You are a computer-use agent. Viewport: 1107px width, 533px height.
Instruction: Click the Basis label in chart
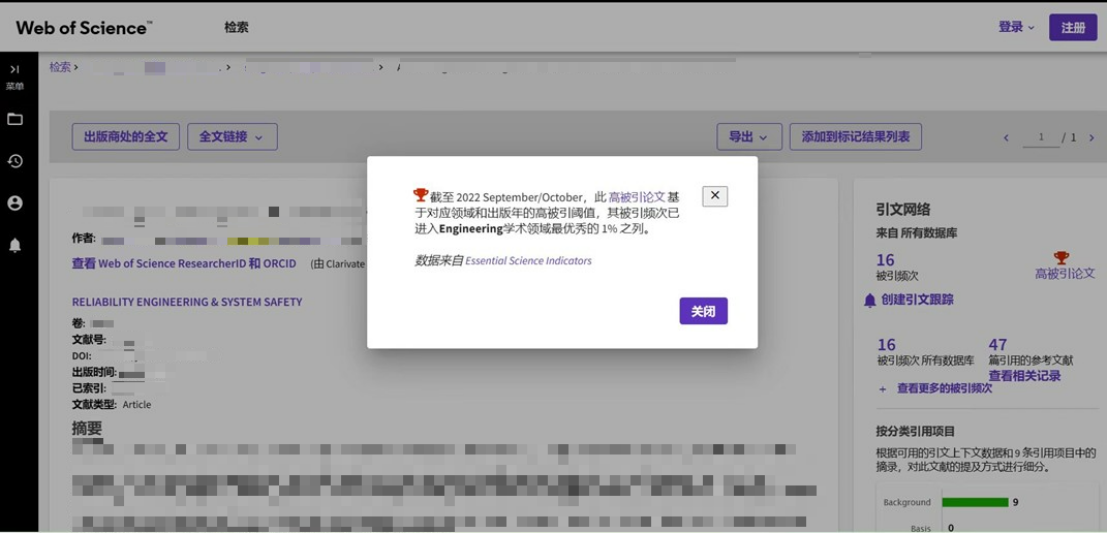920,528
